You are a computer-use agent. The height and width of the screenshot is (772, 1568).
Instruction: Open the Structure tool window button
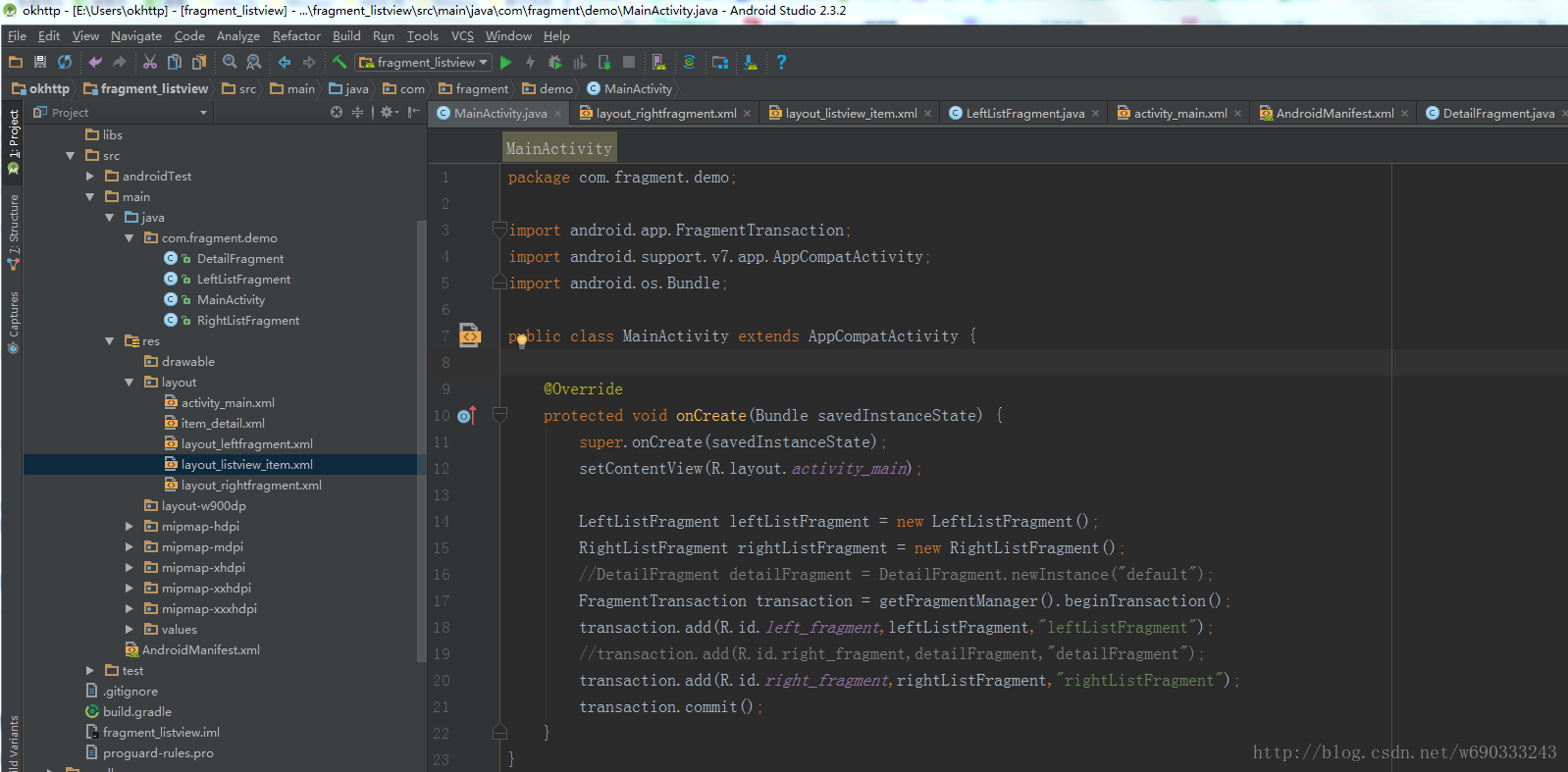click(x=14, y=232)
